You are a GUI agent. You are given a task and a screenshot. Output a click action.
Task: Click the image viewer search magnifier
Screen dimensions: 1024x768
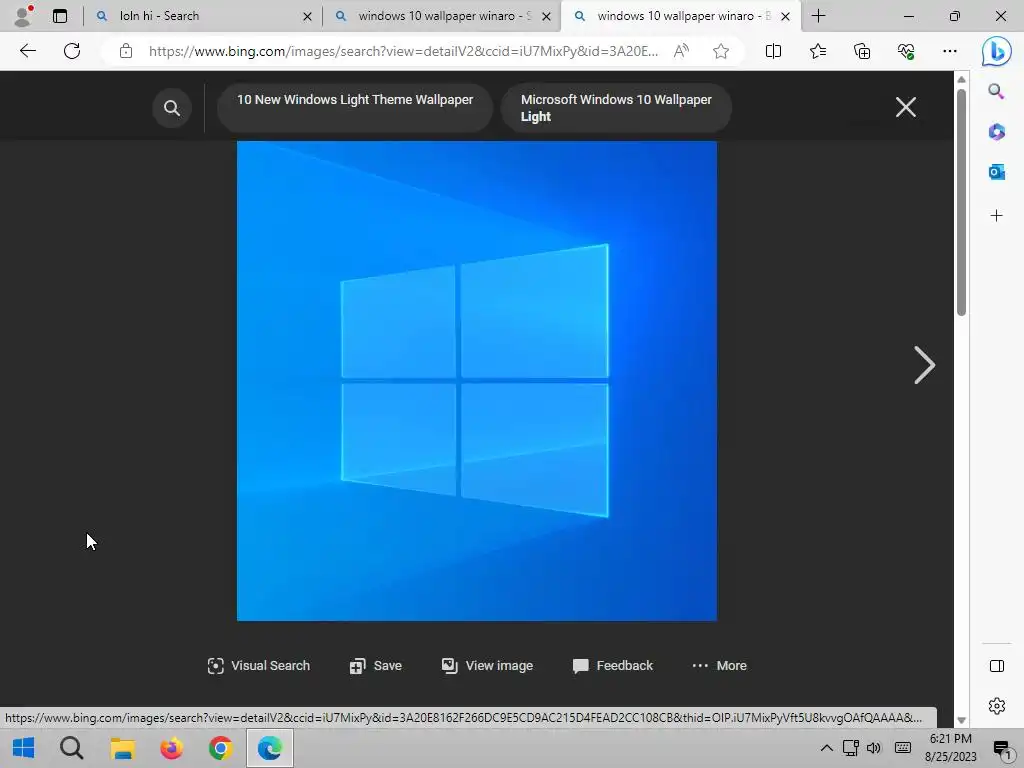coord(172,108)
